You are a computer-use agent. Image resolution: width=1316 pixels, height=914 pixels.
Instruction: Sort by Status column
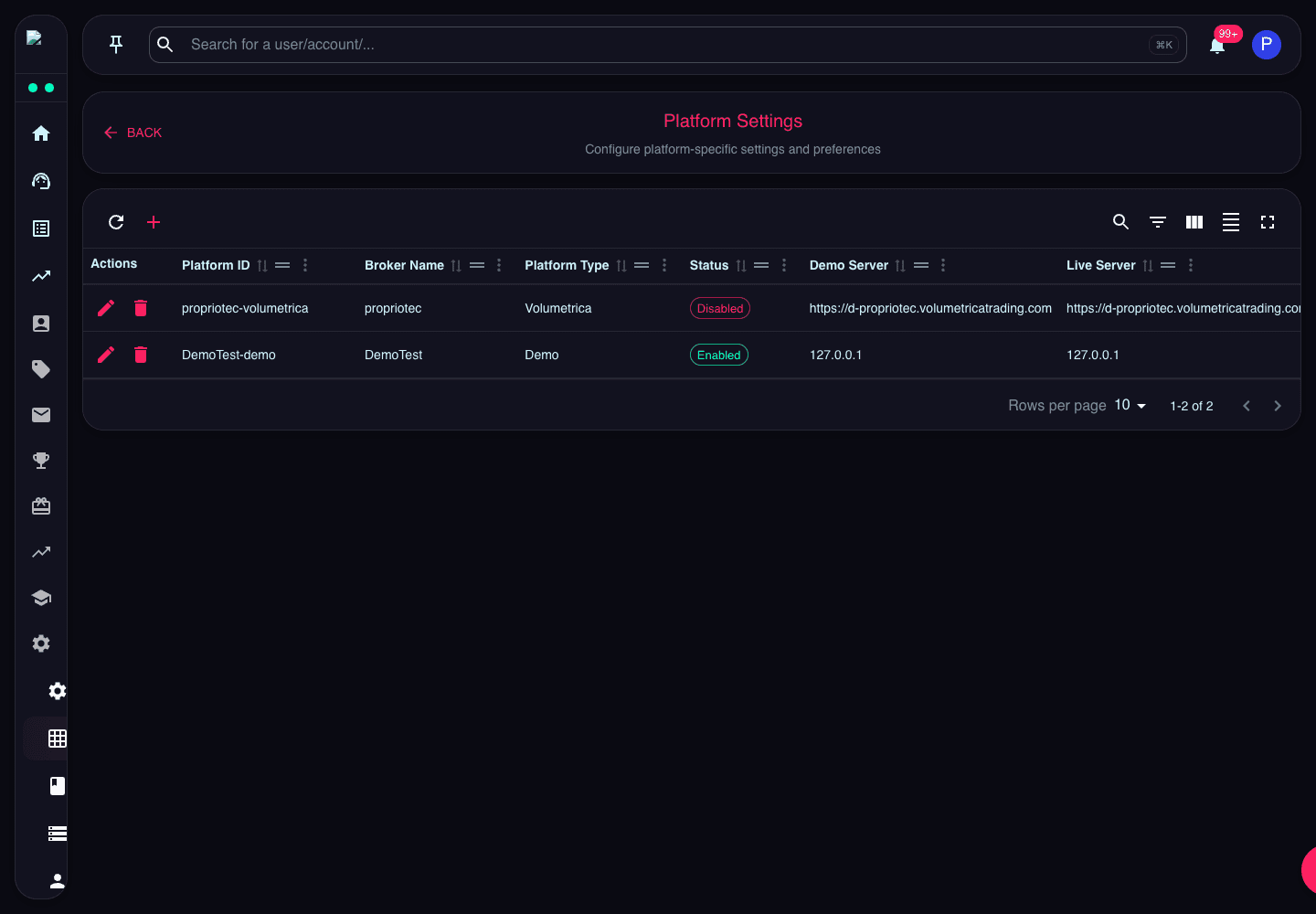click(741, 265)
